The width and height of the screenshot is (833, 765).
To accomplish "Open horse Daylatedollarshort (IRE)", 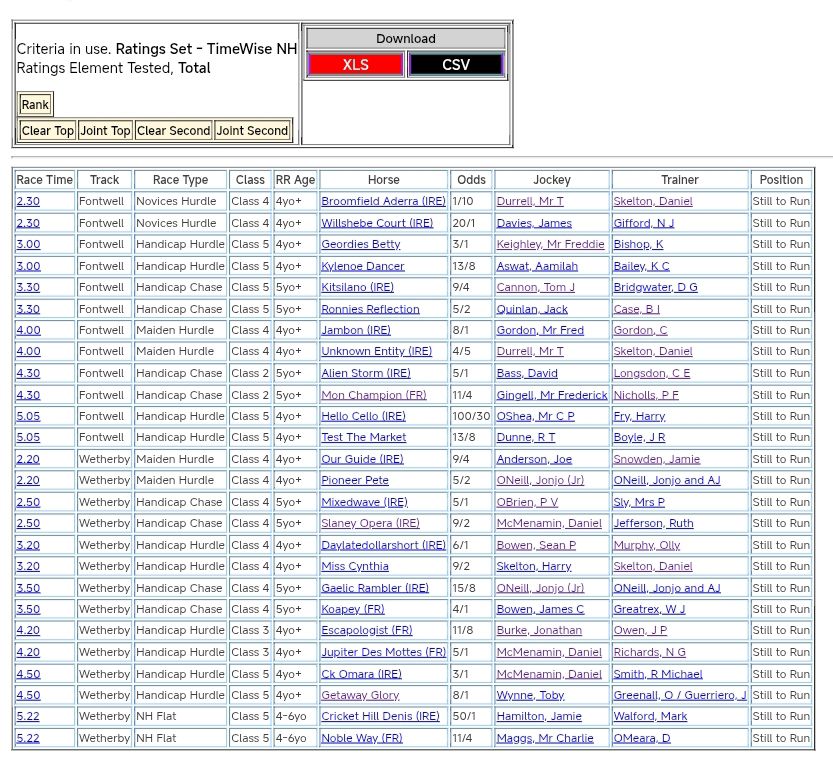I will click(x=383, y=545).
